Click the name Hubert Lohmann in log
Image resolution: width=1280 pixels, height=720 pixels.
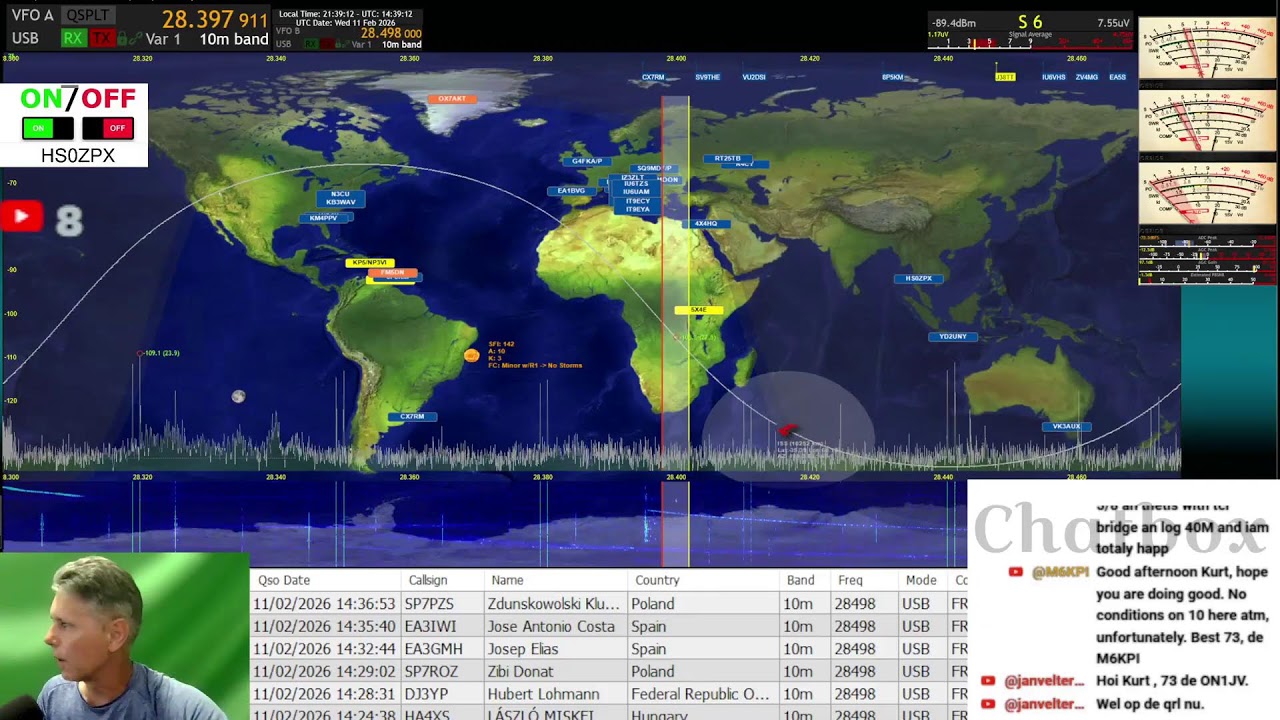pos(543,694)
